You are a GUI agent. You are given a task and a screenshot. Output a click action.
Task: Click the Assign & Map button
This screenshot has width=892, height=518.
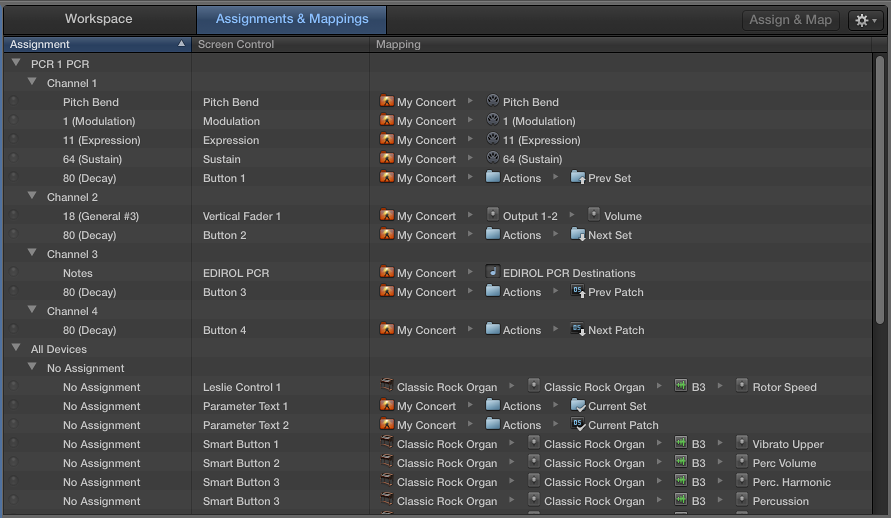coord(790,20)
